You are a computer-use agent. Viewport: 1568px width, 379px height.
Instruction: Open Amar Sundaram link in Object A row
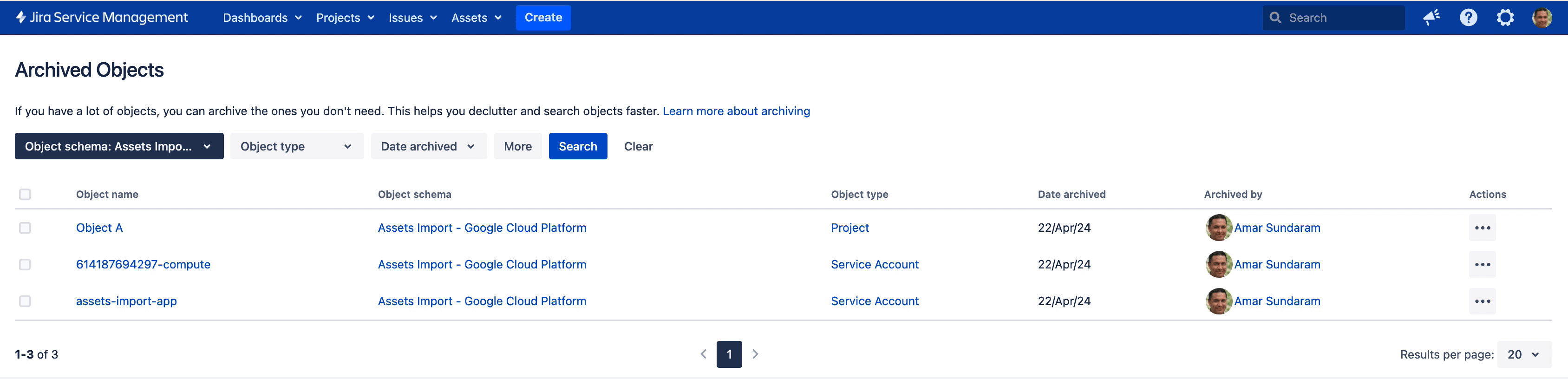1277,228
